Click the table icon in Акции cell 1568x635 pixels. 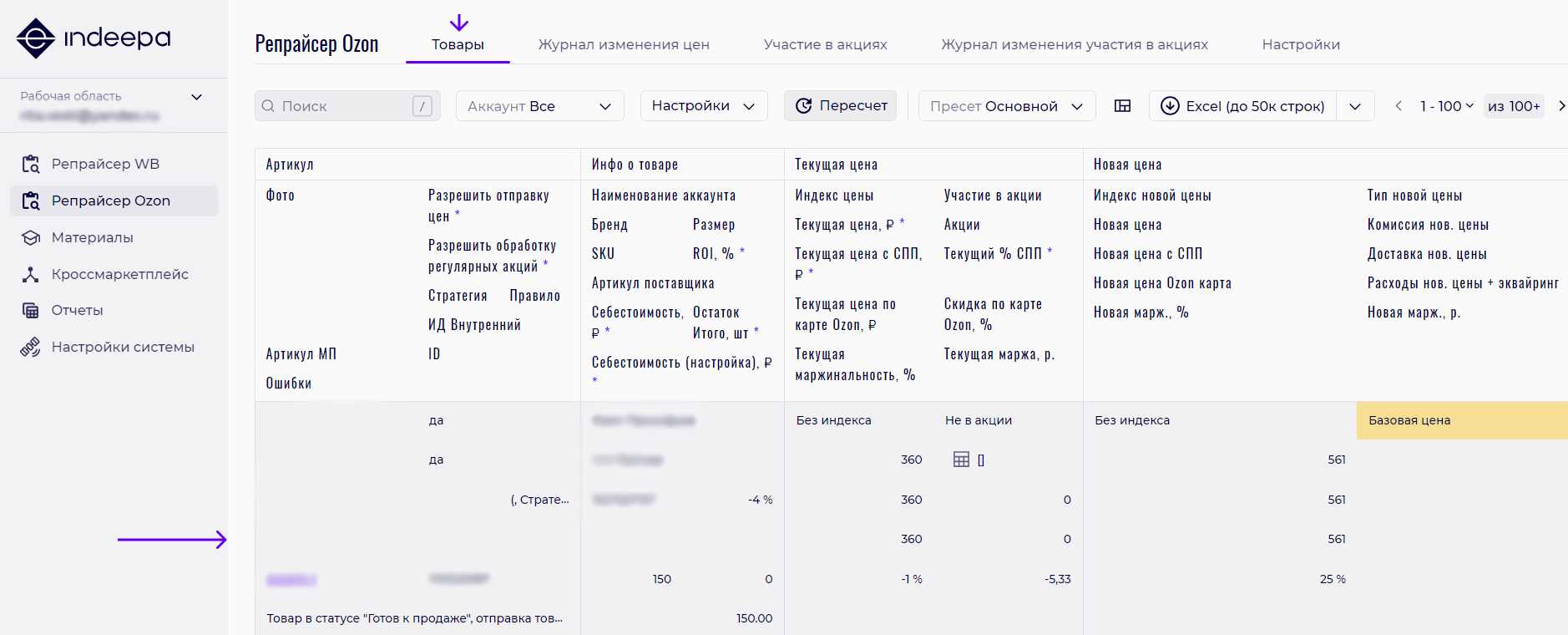tap(961, 460)
